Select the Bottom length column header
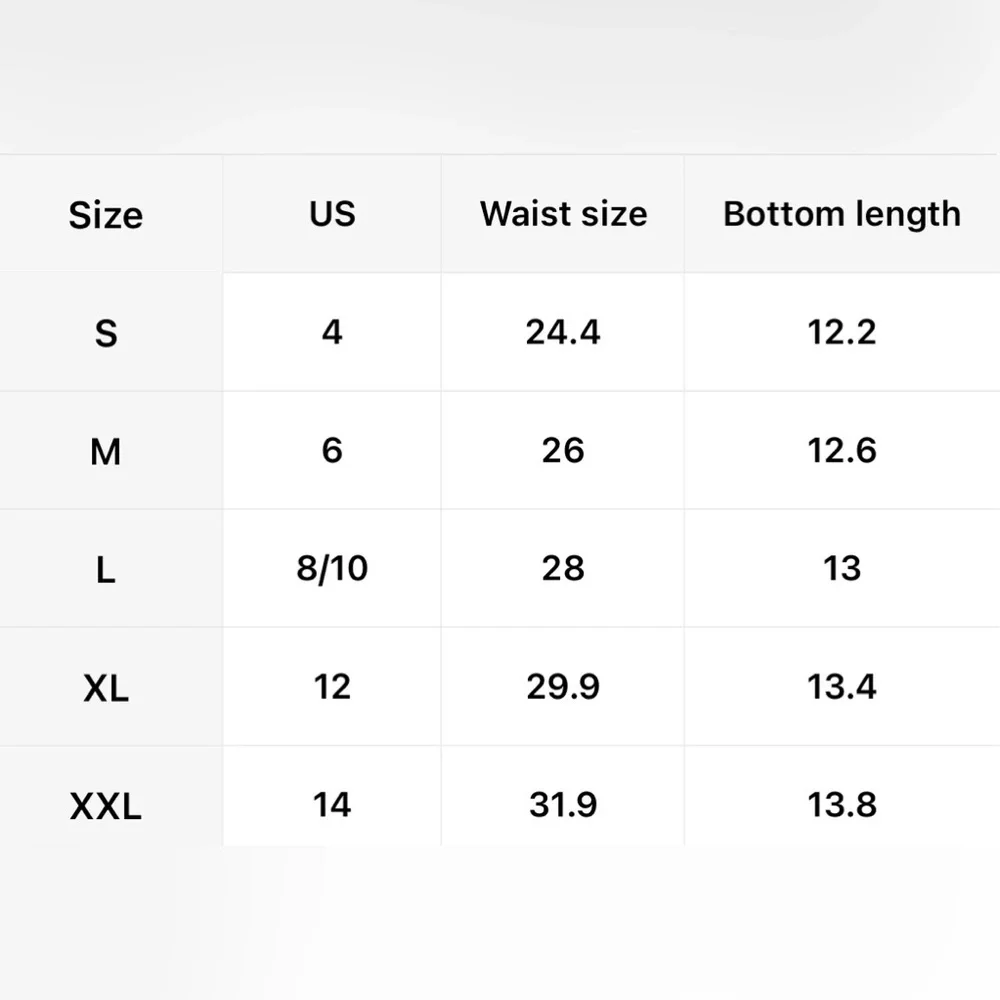Image resolution: width=1000 pixels, height=1000 pixels. click(841, 214)
